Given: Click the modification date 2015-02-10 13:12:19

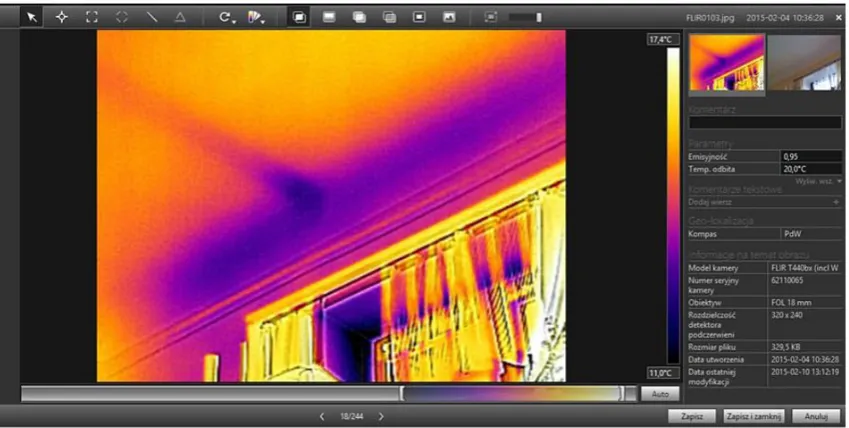Looking at the screenshot, I should click(805, 372).
